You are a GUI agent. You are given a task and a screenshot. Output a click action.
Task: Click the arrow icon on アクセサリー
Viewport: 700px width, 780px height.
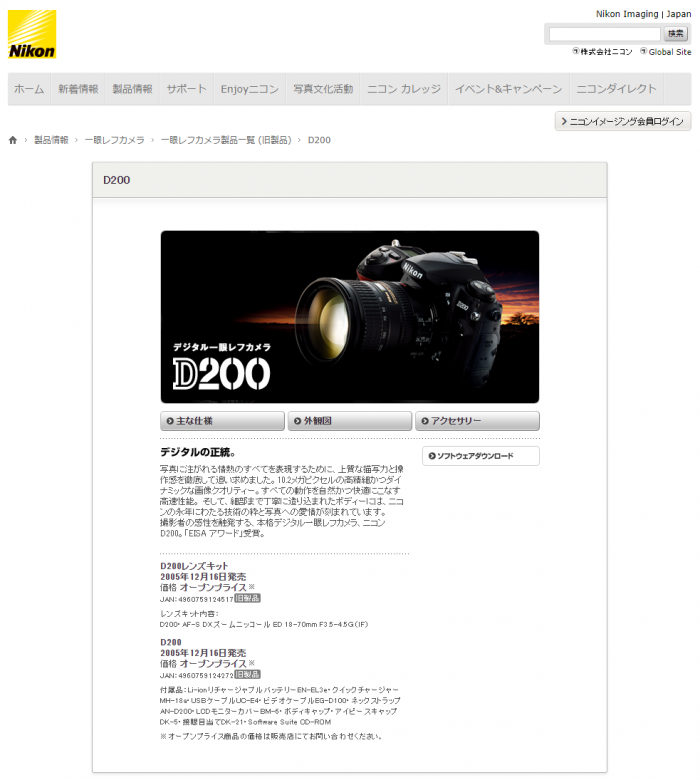click(x=425, y=421)
